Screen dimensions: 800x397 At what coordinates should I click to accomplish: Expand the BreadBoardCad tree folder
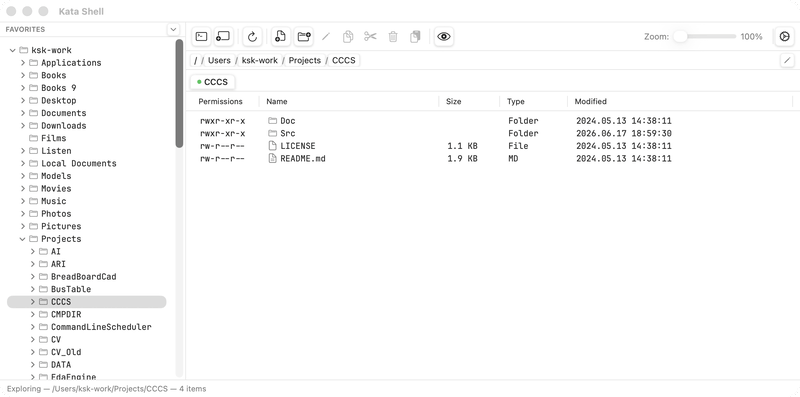click(33, 277)
